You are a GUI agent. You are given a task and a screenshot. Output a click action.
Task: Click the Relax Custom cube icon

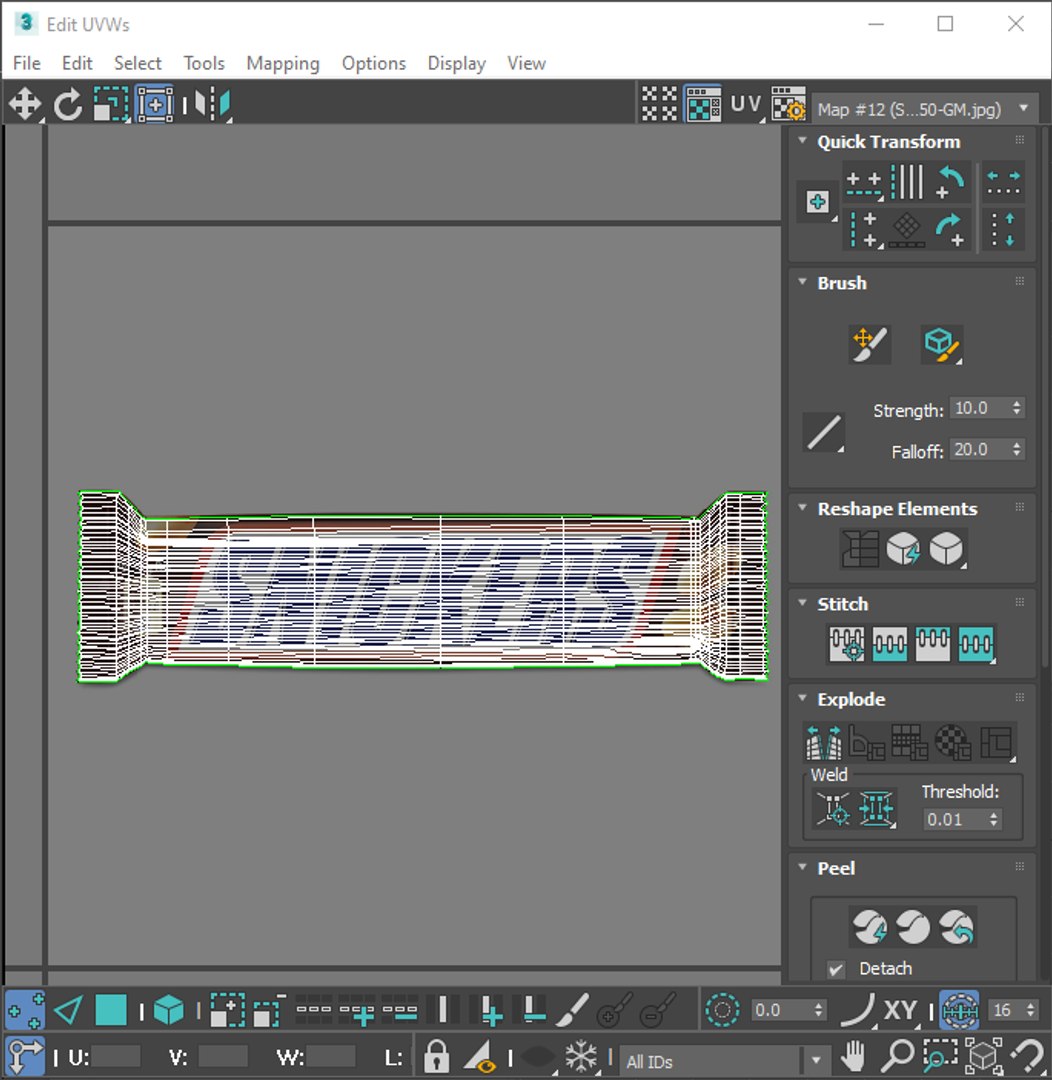click(947, 549)
